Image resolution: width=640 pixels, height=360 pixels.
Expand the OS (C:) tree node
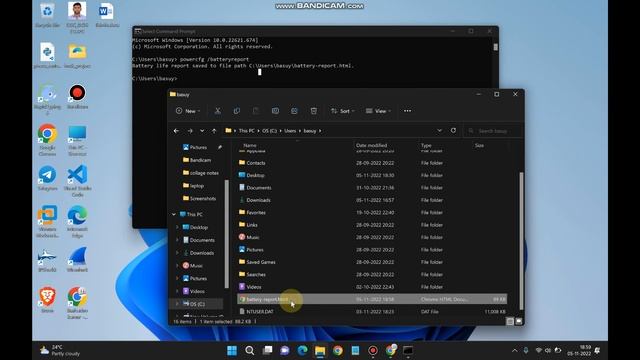(x=177, y=304)
